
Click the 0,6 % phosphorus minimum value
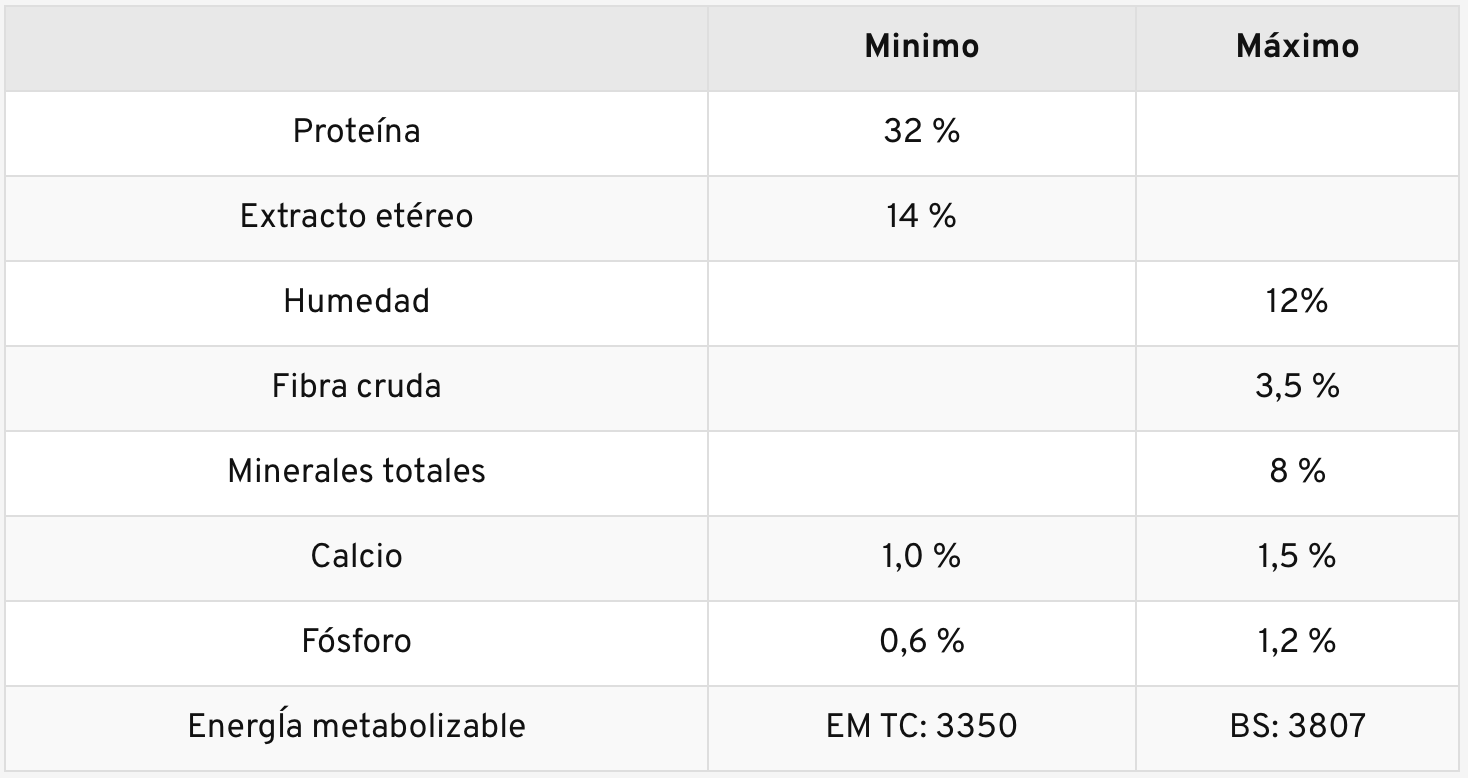[x=921, y=641]
